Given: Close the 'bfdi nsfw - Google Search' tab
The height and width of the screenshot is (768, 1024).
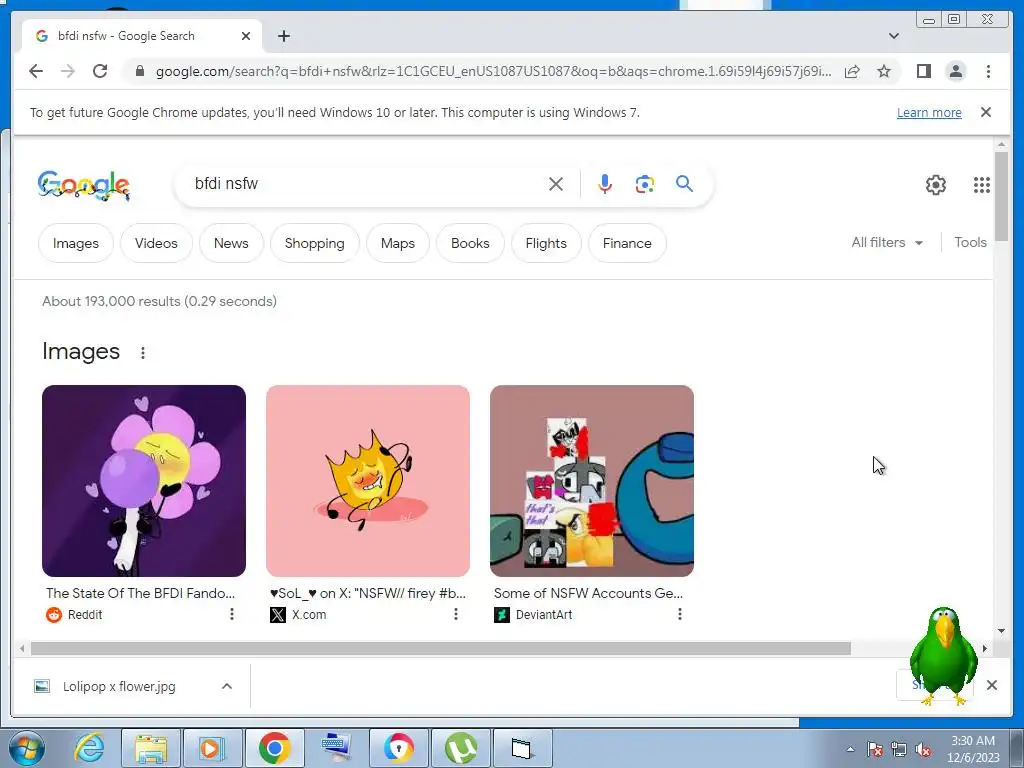Looking at the screenshot, I should click(x=246, y=36).
